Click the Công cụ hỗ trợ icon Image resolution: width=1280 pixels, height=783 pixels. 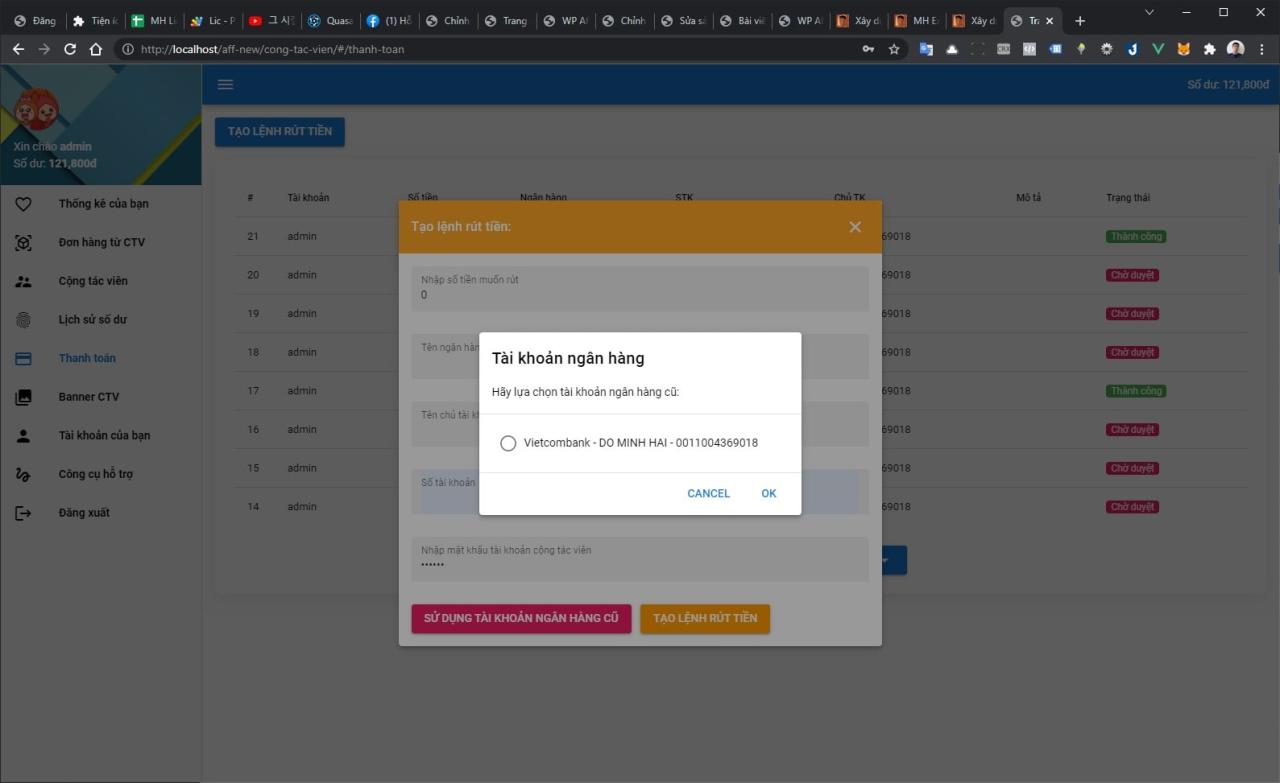(x=24, y=474)
